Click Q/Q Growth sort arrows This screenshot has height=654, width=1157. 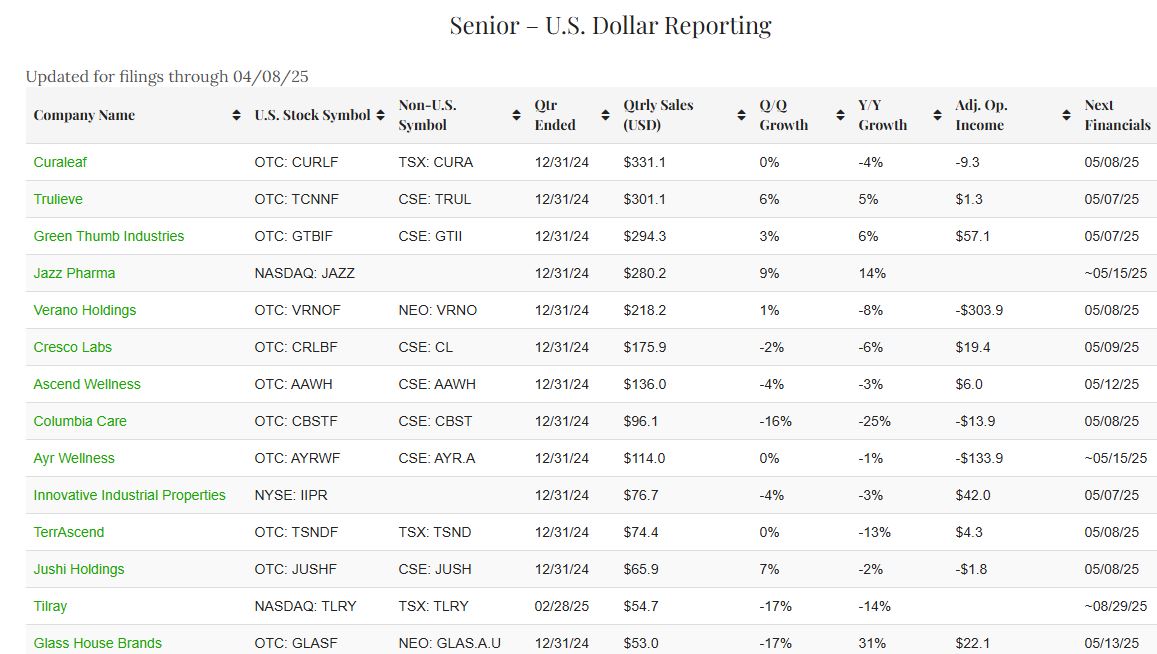840,115
